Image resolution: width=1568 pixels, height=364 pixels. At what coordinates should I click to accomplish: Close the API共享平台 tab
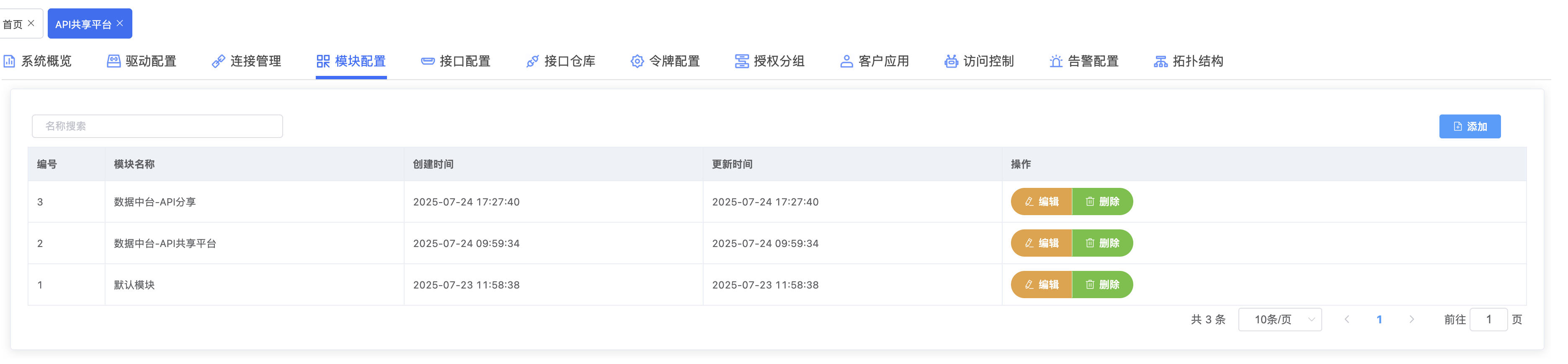pos(120,23)
